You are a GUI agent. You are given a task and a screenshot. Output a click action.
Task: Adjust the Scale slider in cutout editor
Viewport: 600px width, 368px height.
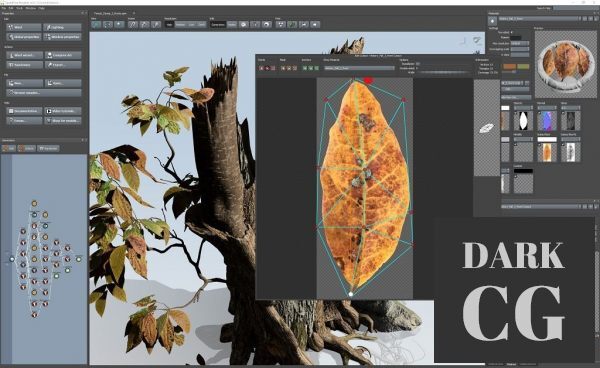click(x=443, y=72)
